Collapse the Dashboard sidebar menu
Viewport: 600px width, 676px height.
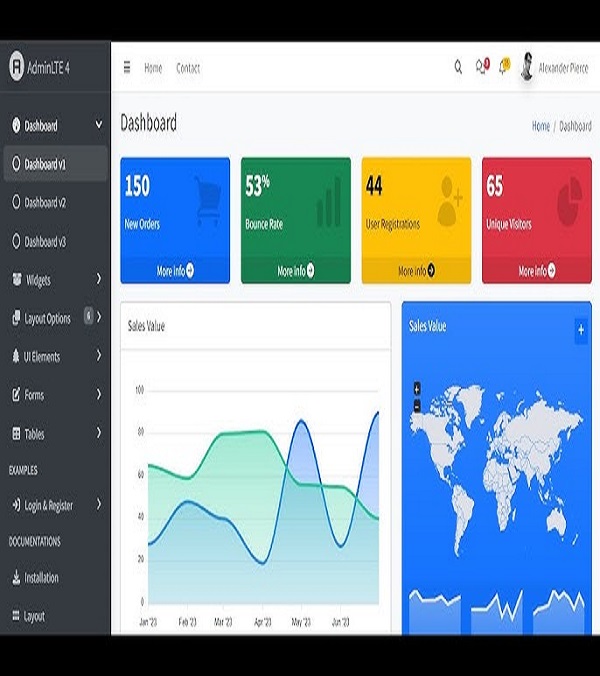click(98, 125)
